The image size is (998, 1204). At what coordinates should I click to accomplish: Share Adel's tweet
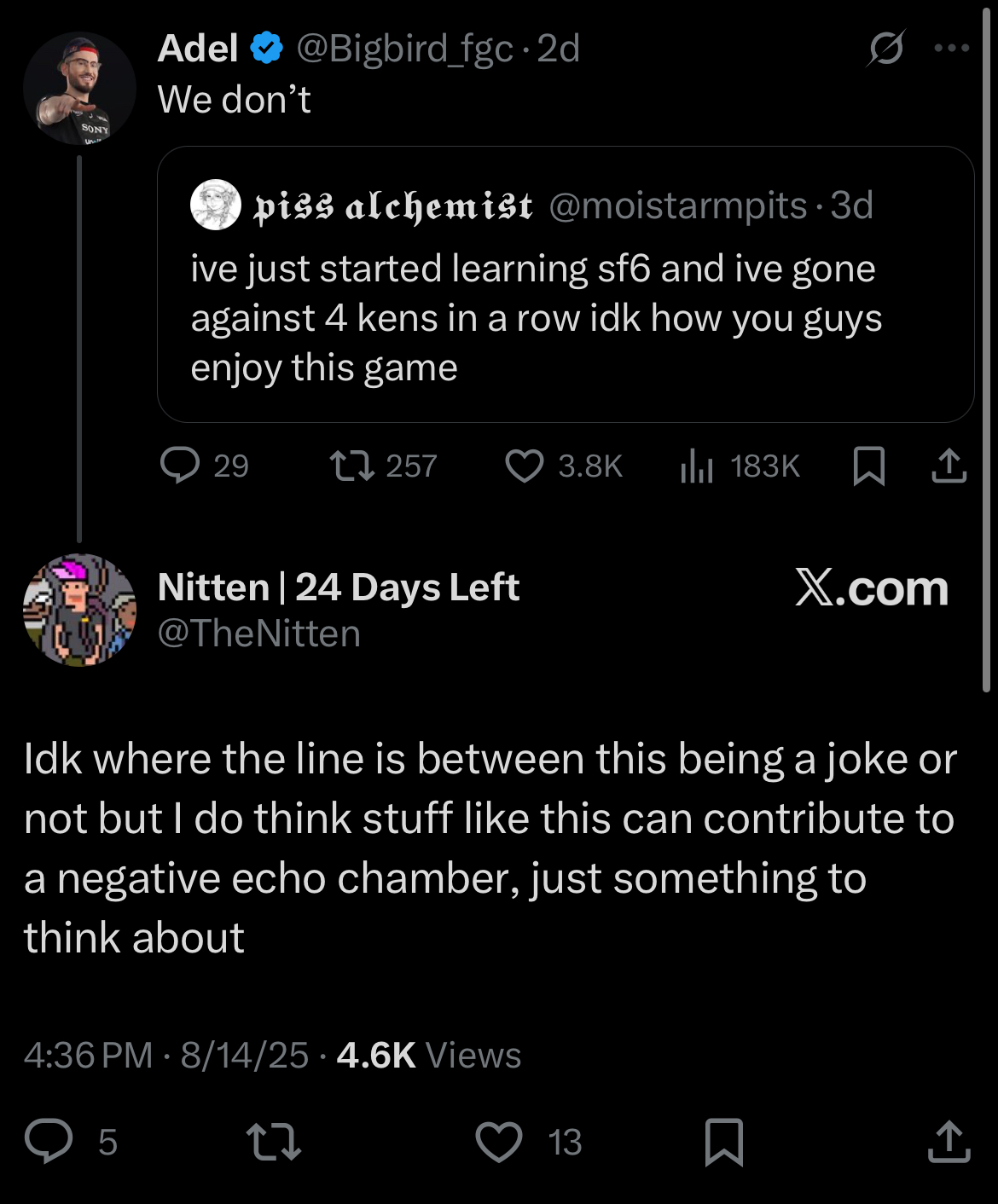[949, 466]
